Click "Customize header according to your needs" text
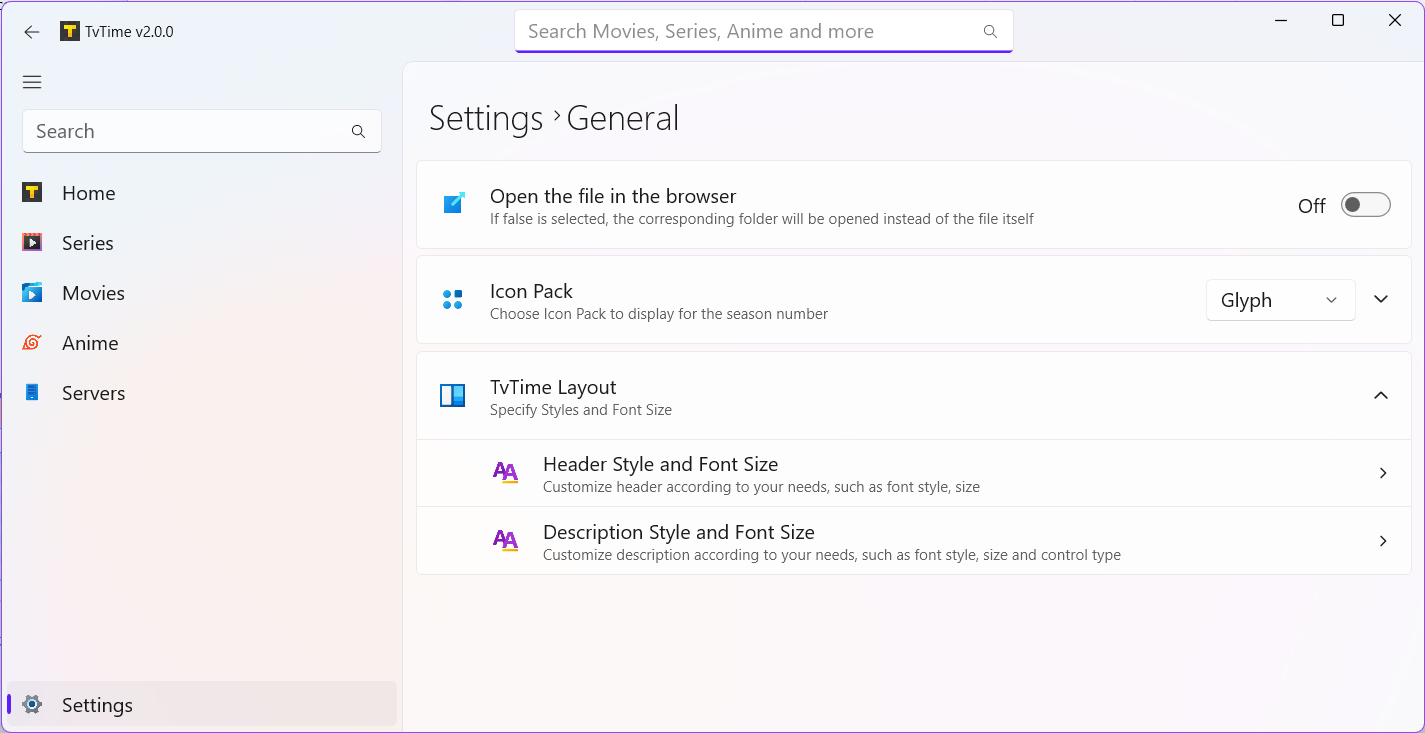 [x=761, y=487]
